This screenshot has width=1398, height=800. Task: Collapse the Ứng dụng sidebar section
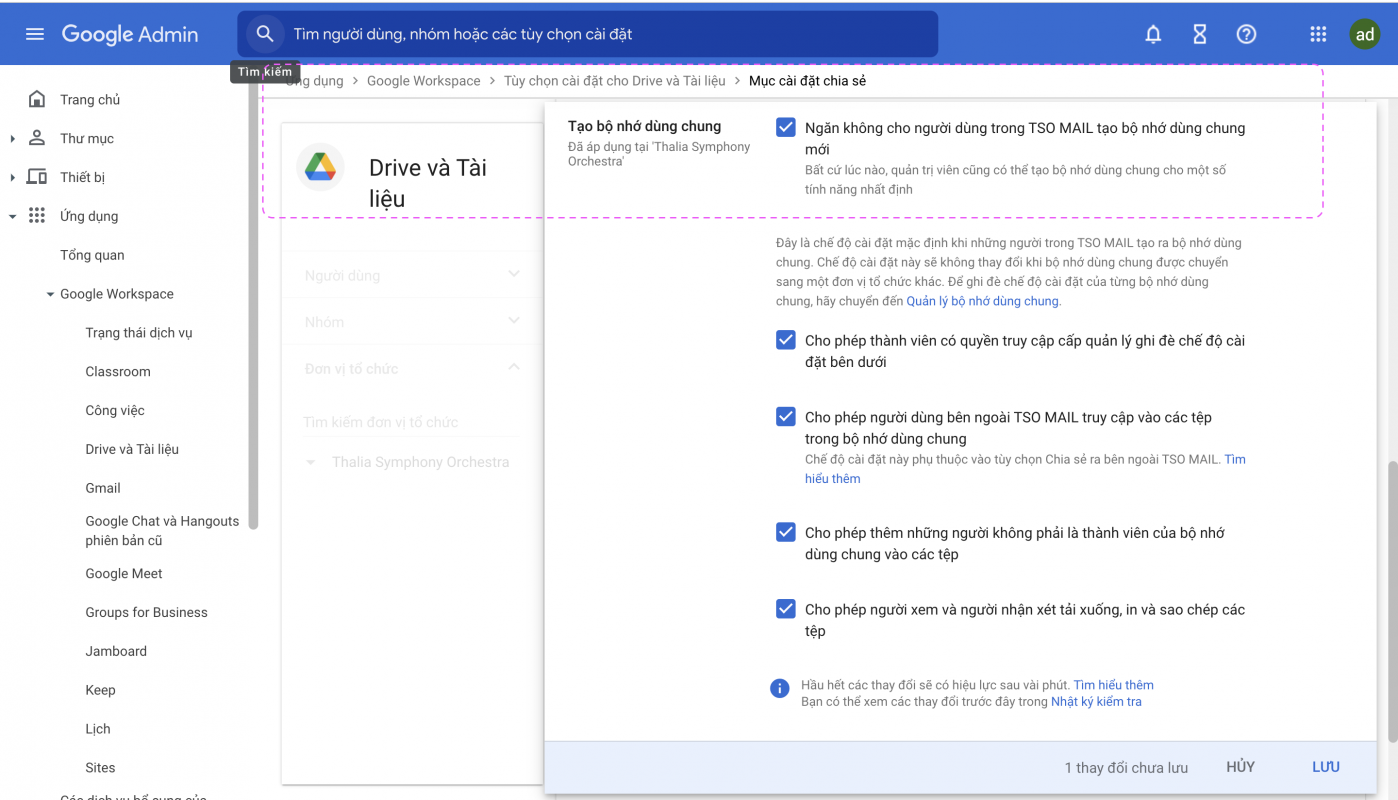[13, 216]
